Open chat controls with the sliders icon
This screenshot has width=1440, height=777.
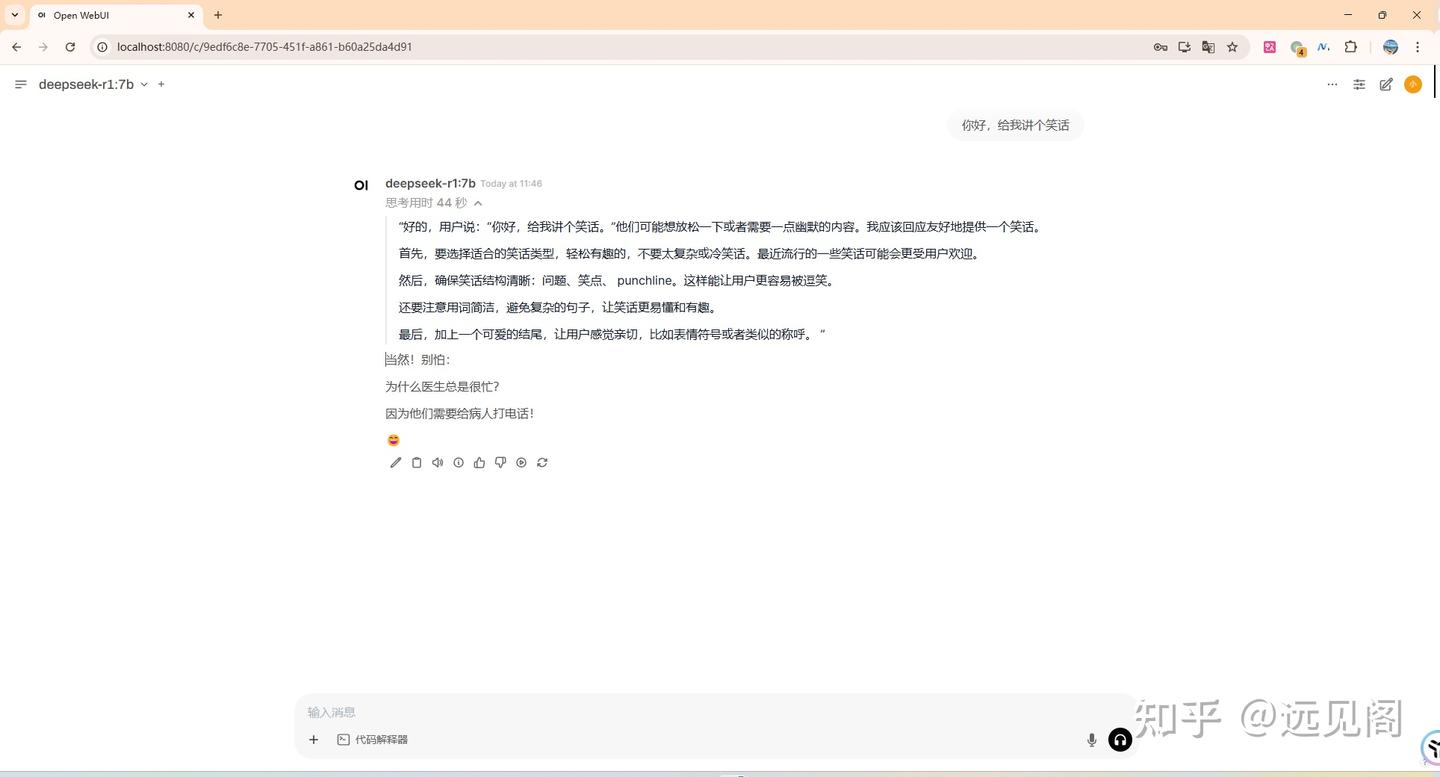click(1358, 84)
